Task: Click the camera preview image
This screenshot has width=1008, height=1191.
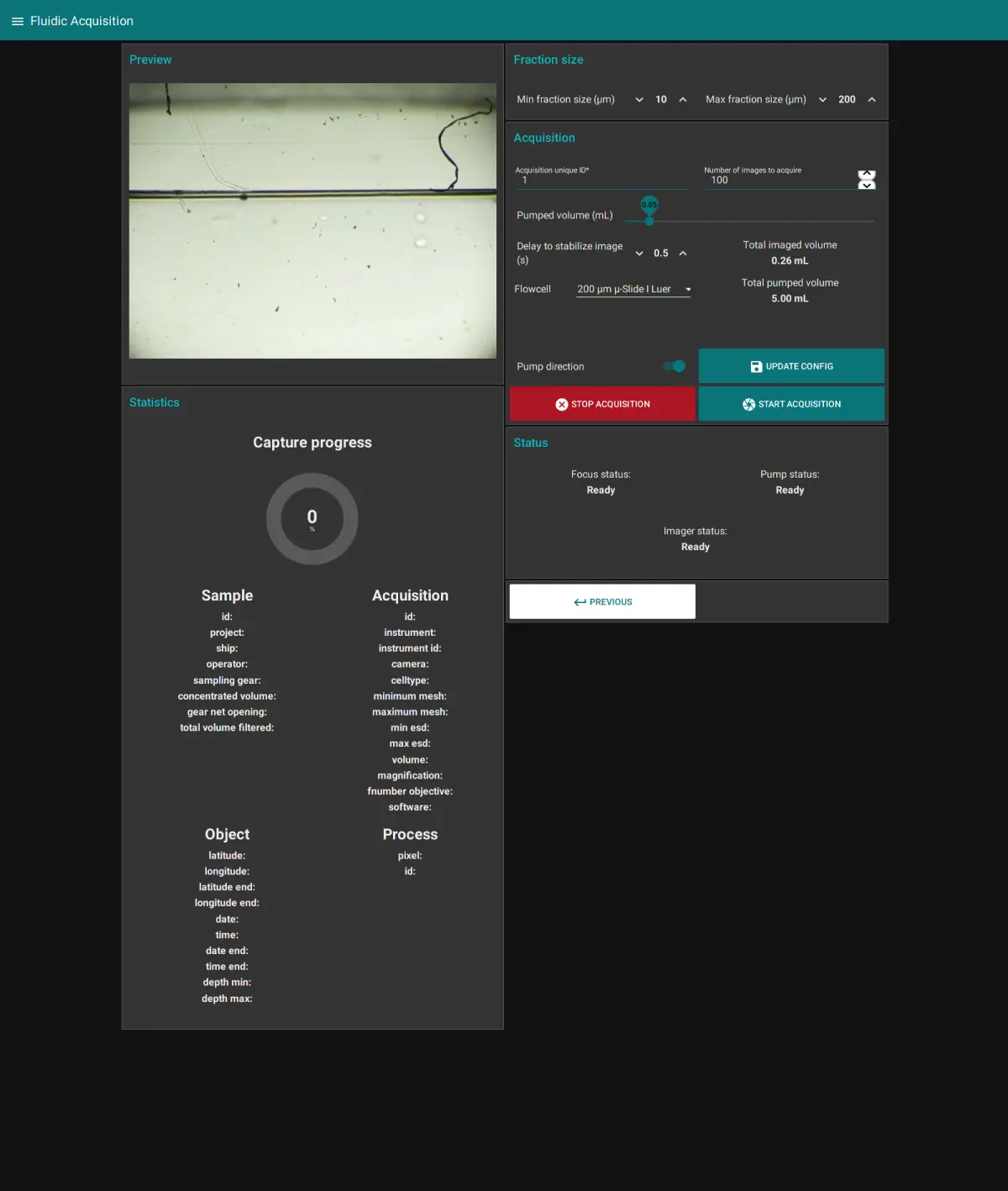Action: click(312, 221)
